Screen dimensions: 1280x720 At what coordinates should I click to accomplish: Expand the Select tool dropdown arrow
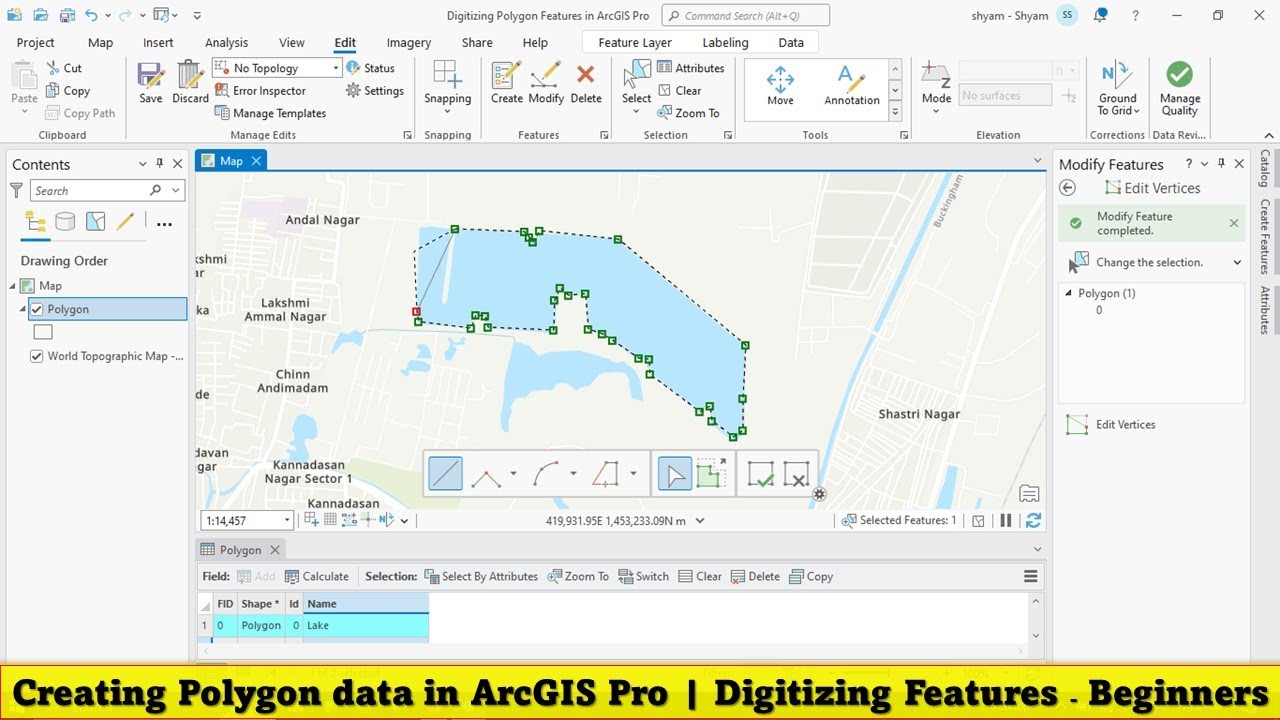[x=636, y=112]
